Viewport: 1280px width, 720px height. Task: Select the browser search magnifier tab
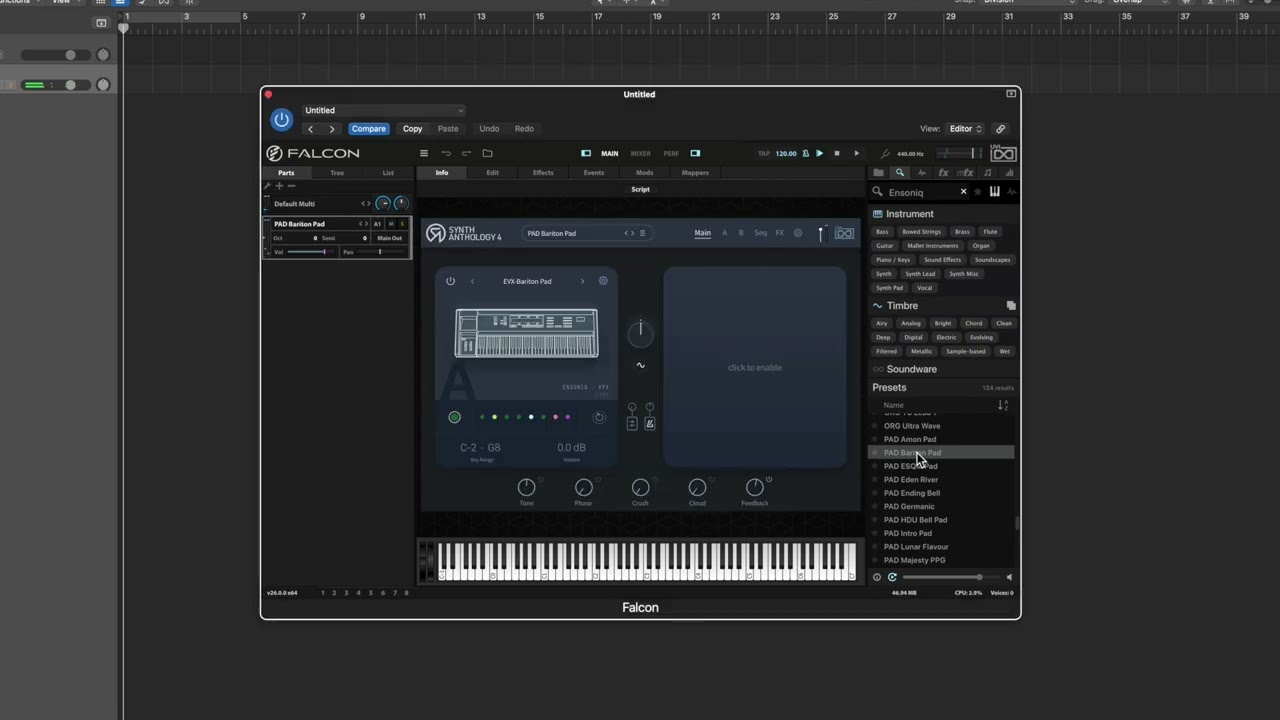[900, 173]
